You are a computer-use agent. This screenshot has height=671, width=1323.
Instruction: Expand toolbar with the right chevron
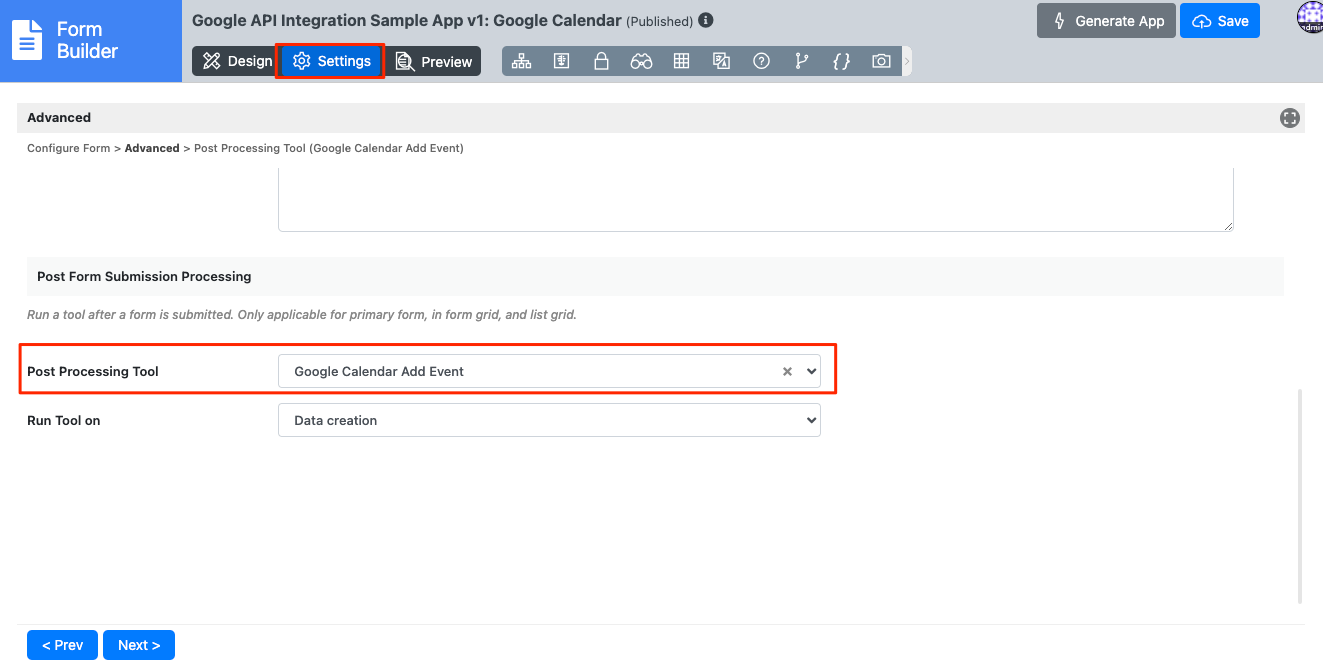point(907,61)
